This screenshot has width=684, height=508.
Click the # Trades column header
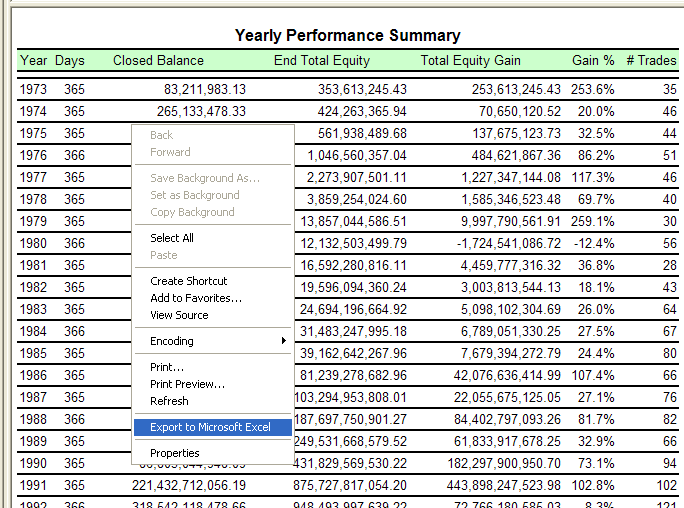point(652,60)
